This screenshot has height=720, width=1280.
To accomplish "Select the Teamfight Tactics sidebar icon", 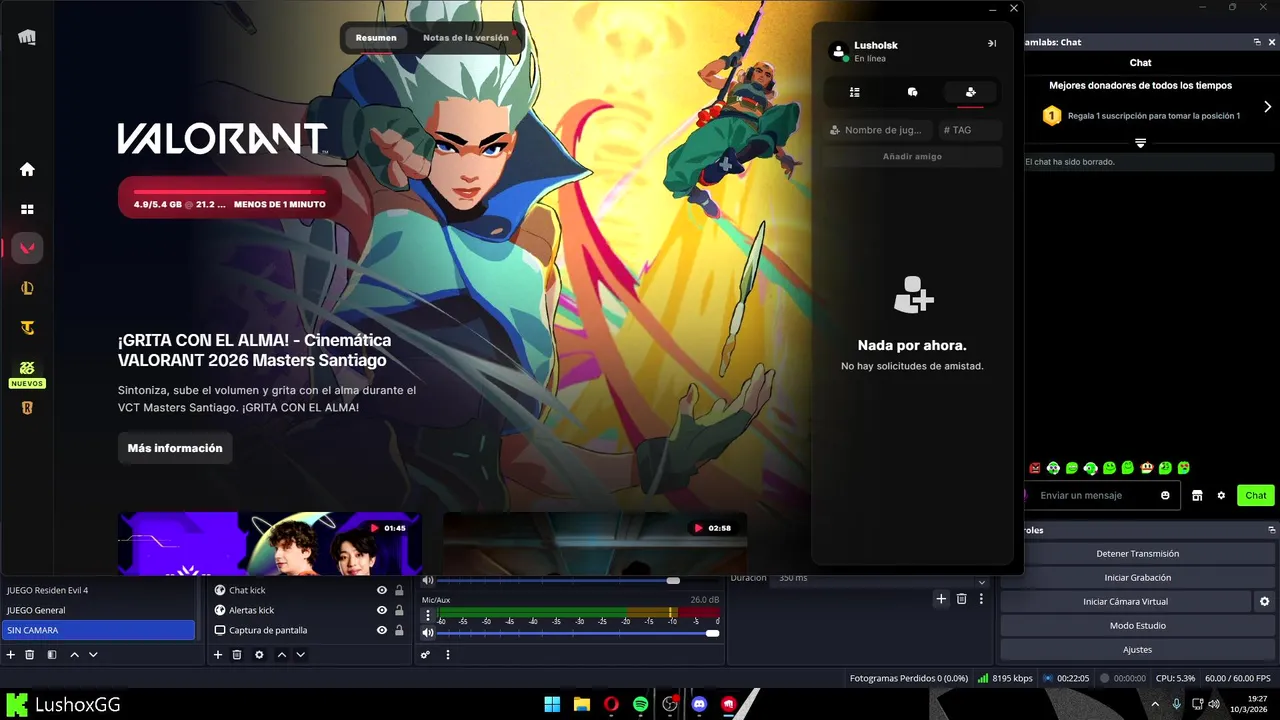I will 27,328.
